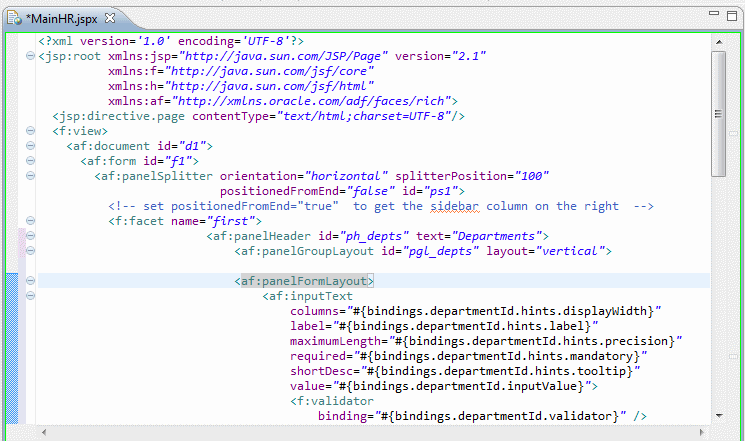Viewport: 745px width, 441px height.
Task: Collapse the f:view element fold
Action: 30,131
